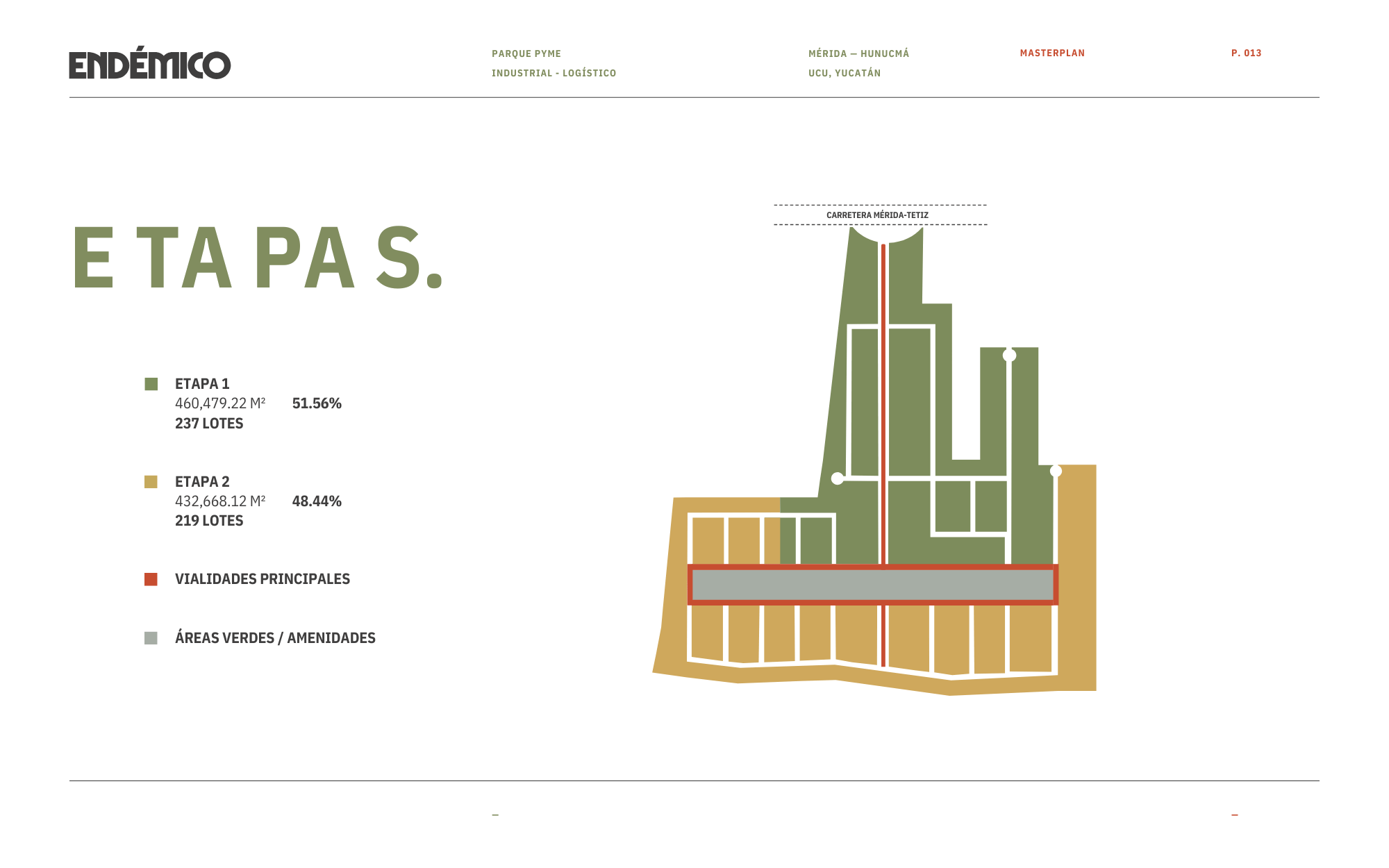This screenshot has width=1389, height=868.
Task: Click the white roundabout circle on left side
Action: 838,478
